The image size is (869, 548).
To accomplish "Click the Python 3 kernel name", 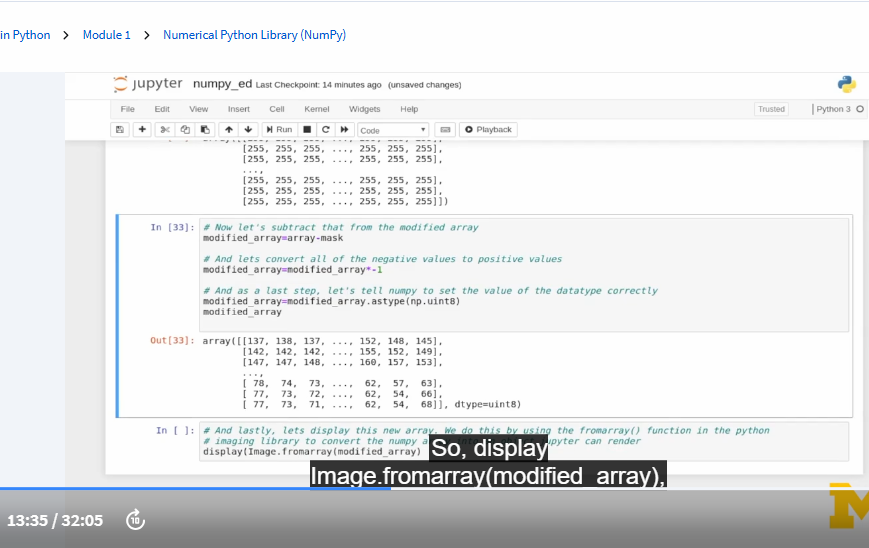I will [x=833, y=109].
